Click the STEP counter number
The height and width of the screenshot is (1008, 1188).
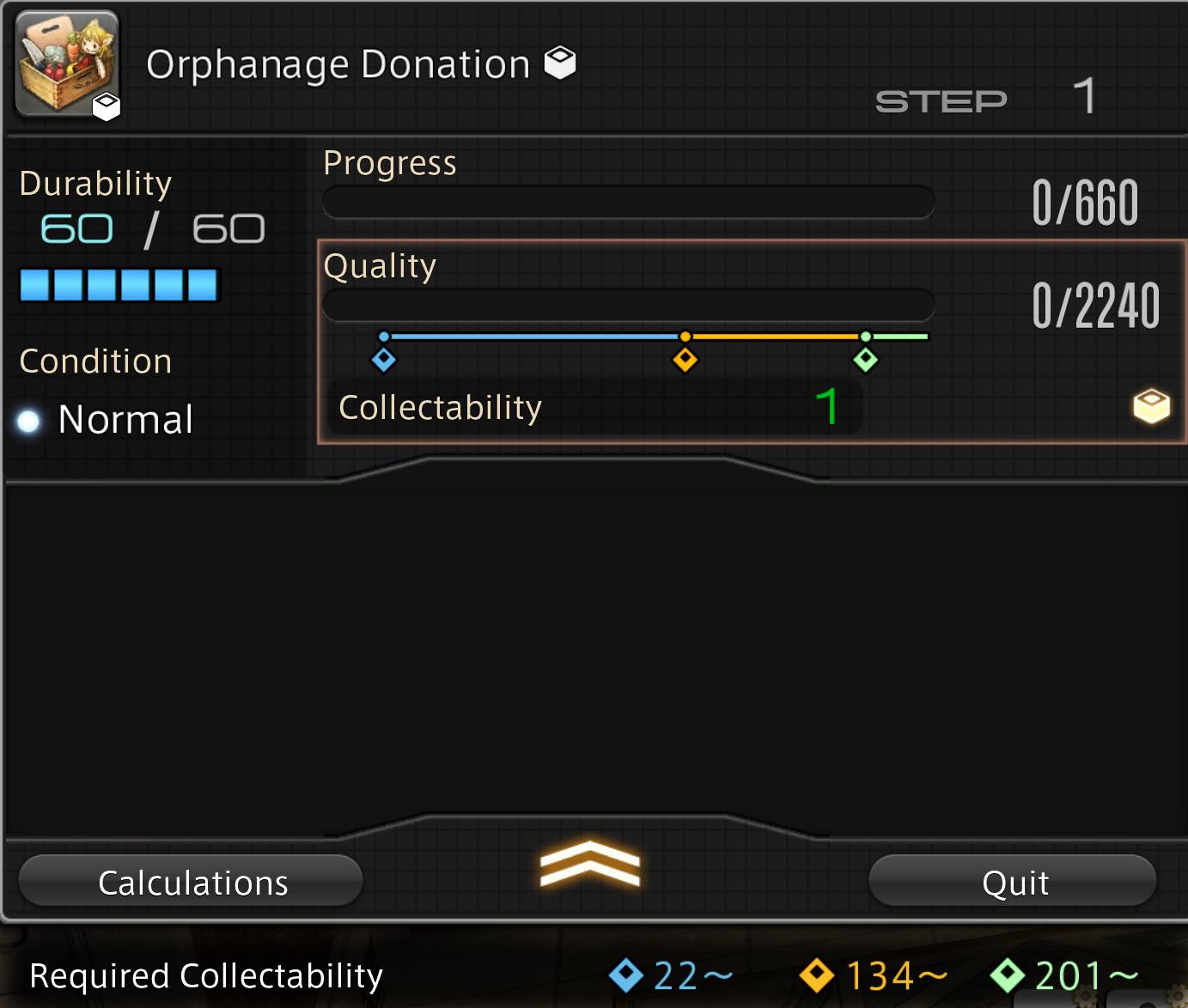click(x=1084, y=96)
